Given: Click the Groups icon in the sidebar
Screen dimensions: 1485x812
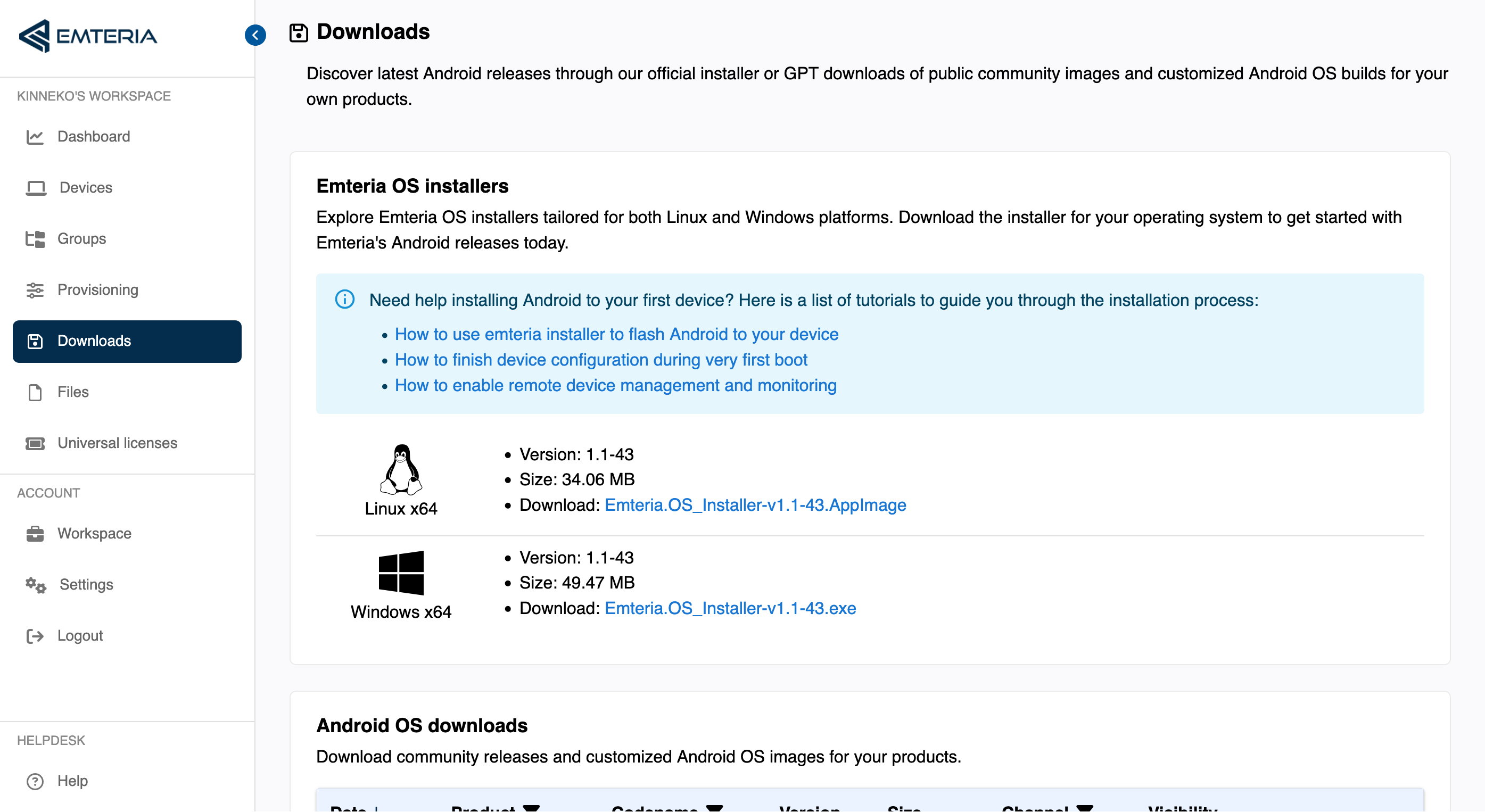Looking at the screenshot, I should point(35,239).
